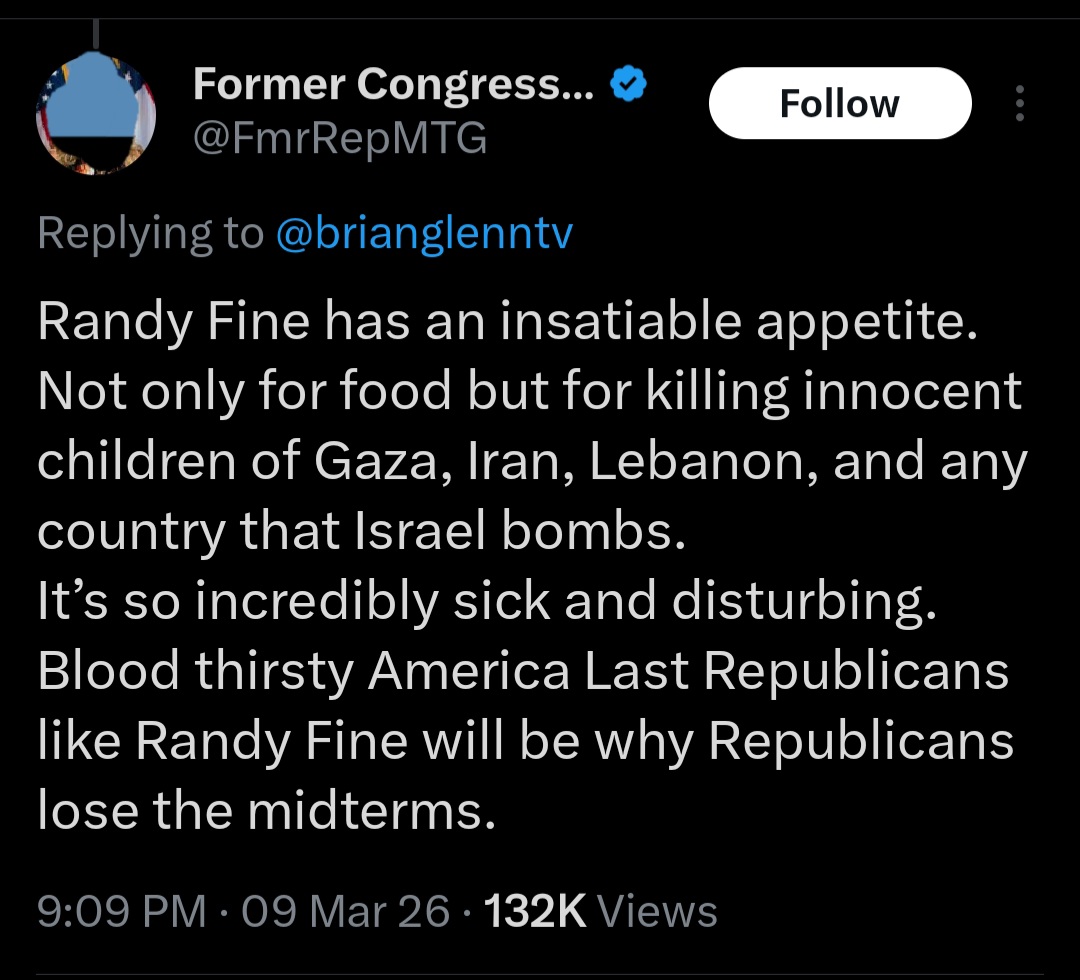Click the line starting "Not only for food"
Image resolution: width=1080 pixels, height=980 pixels.
pyautogui.click(x=529, y=390)
